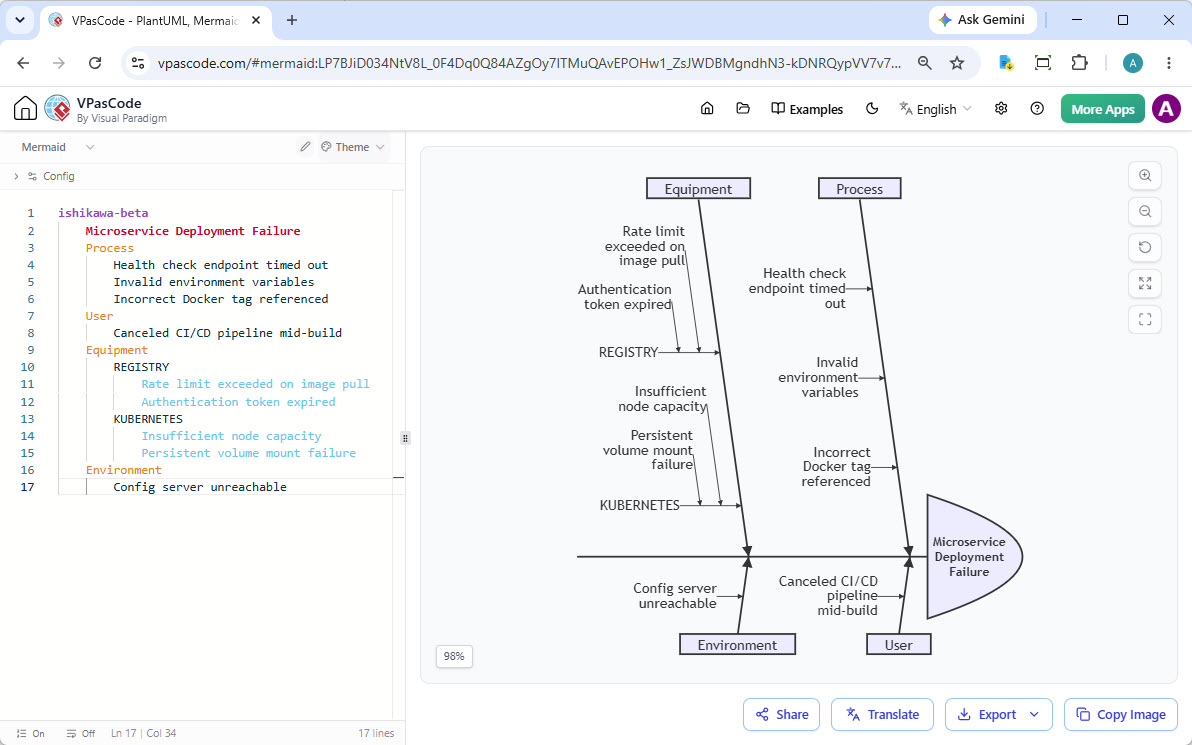Open the purple user avatar menu
This screenshot has width=1192, height=745.
pyautogui.click(x=1166, y=109)
